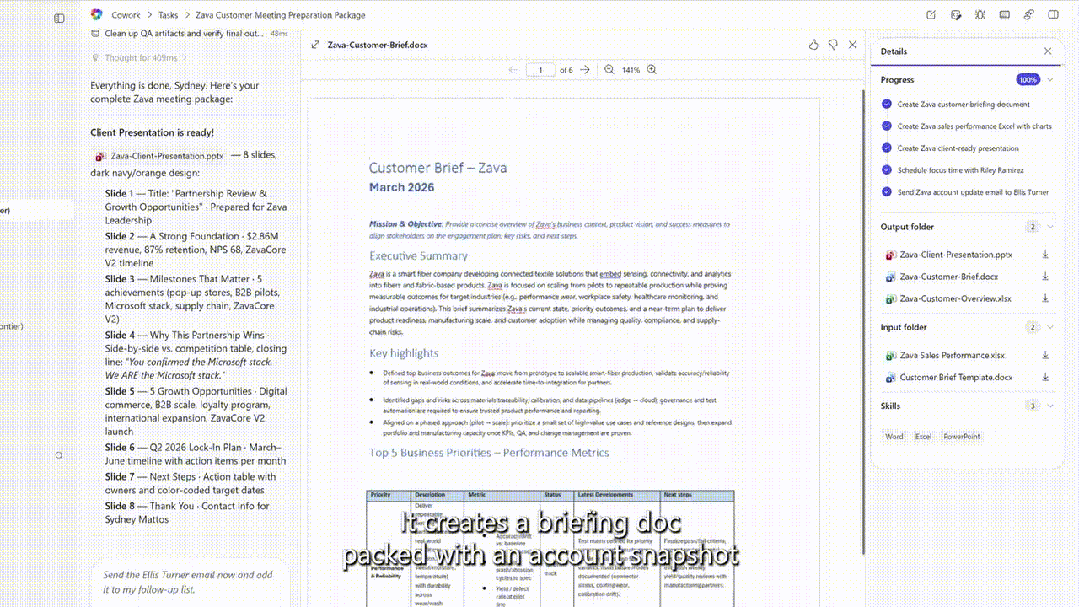
Task: Collapse the Skills section
Action: (x=1050, y=406)
